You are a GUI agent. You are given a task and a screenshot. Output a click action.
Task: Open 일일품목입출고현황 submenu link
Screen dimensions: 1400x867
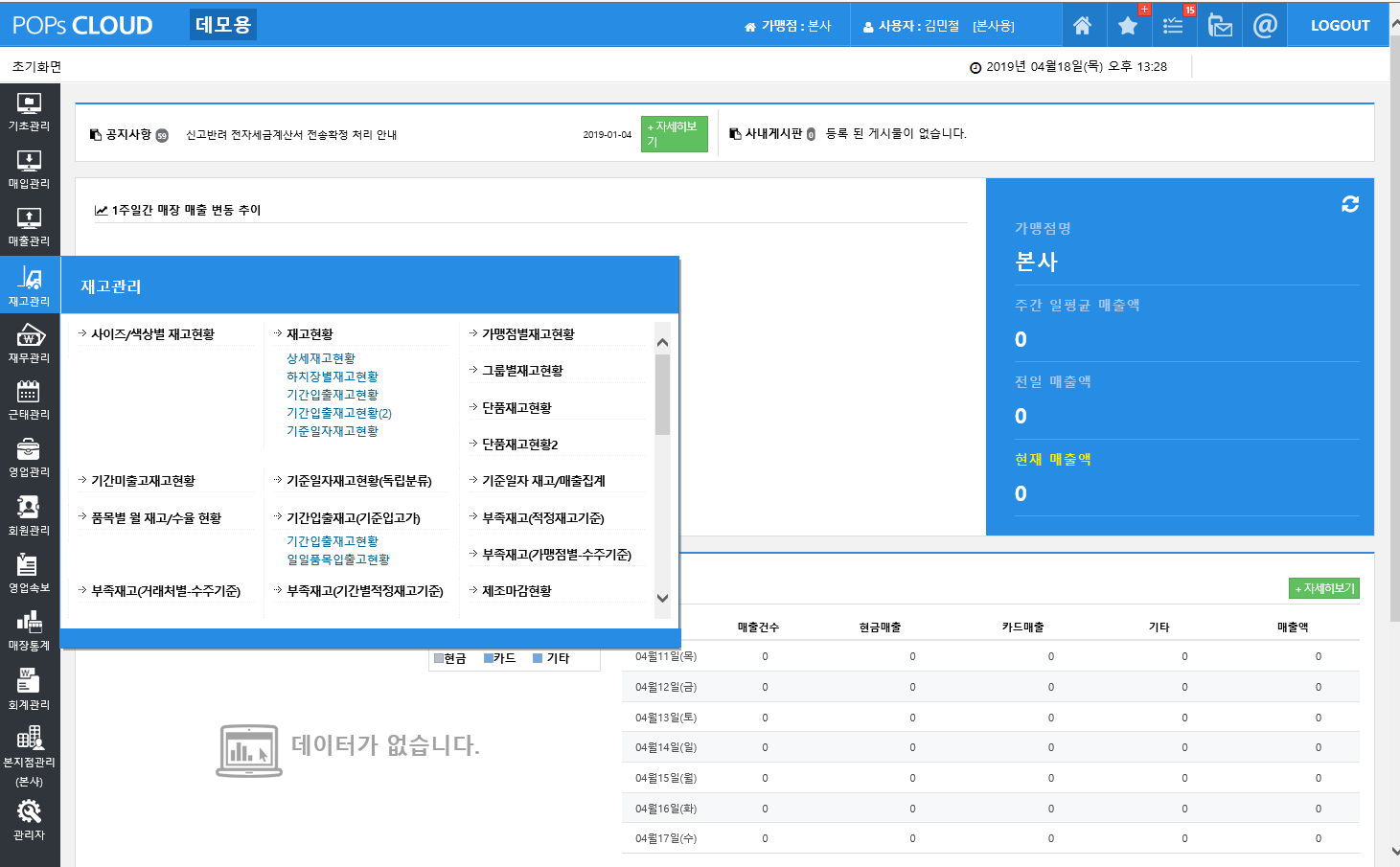click(x=338, y=559)
